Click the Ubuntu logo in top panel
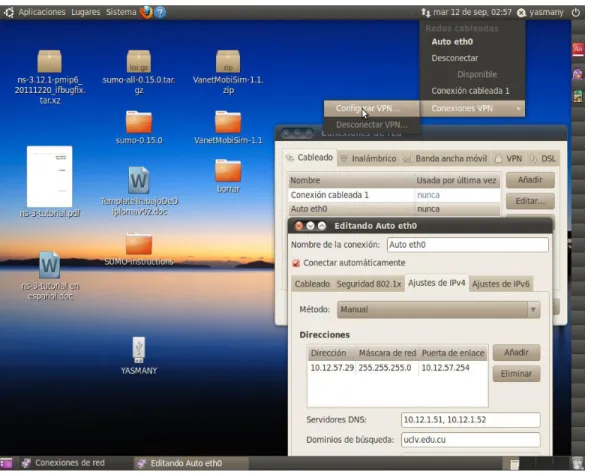Screen dimensions: 591x475 coord(9,12)
